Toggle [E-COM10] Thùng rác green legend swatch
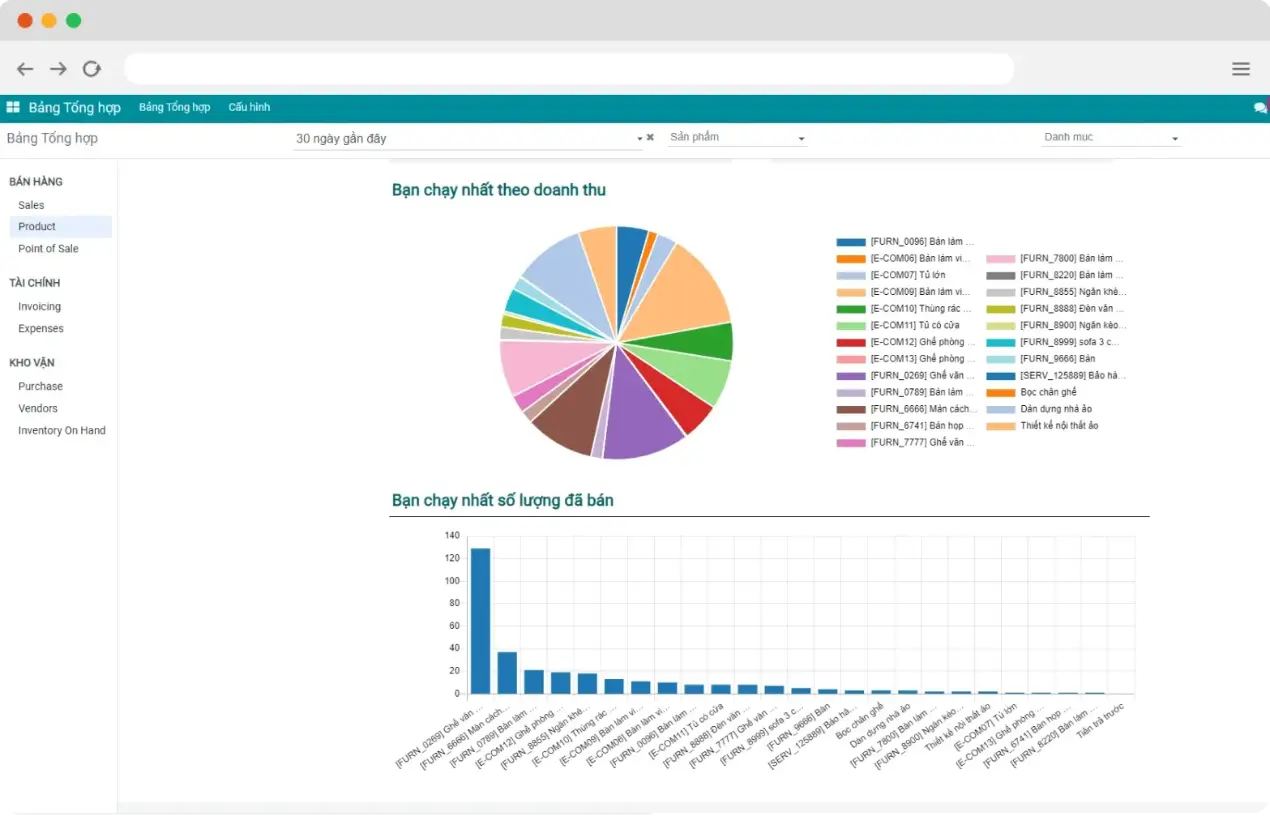The image size is (1270, 829). (851, 309)
